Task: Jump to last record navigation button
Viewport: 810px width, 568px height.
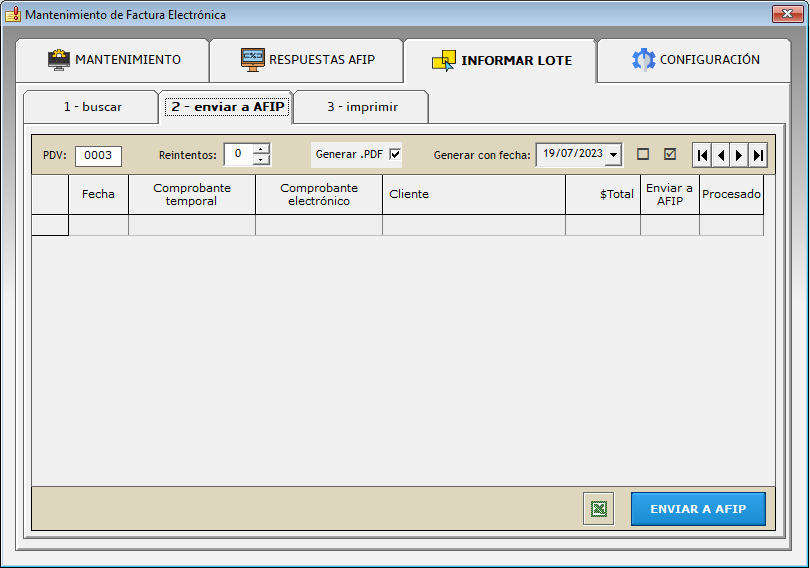Action: click(758, 155)
